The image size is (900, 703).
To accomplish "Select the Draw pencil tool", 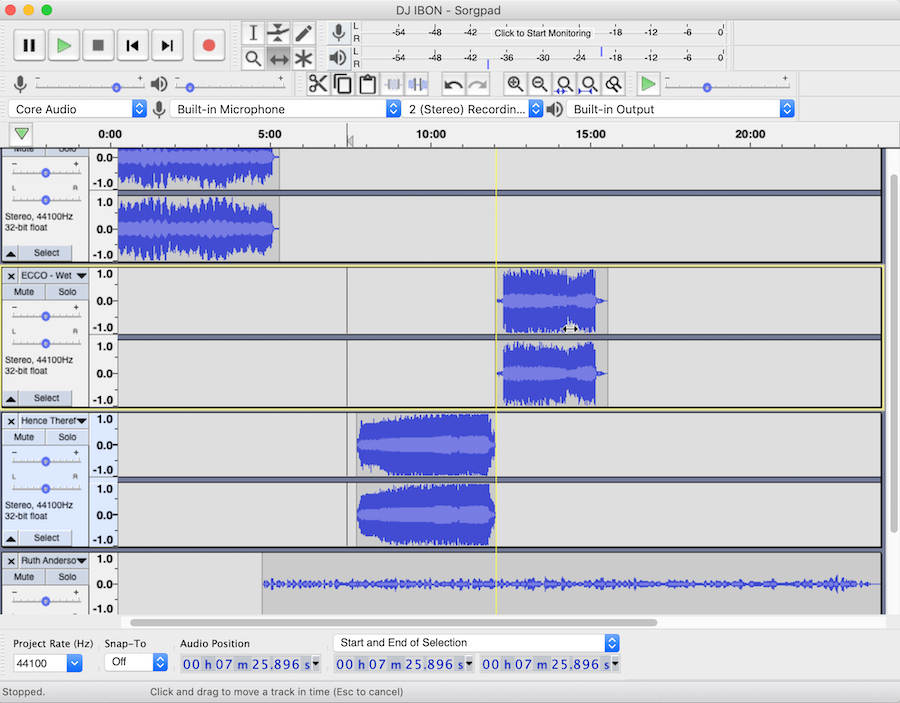I will pos(303,33).
